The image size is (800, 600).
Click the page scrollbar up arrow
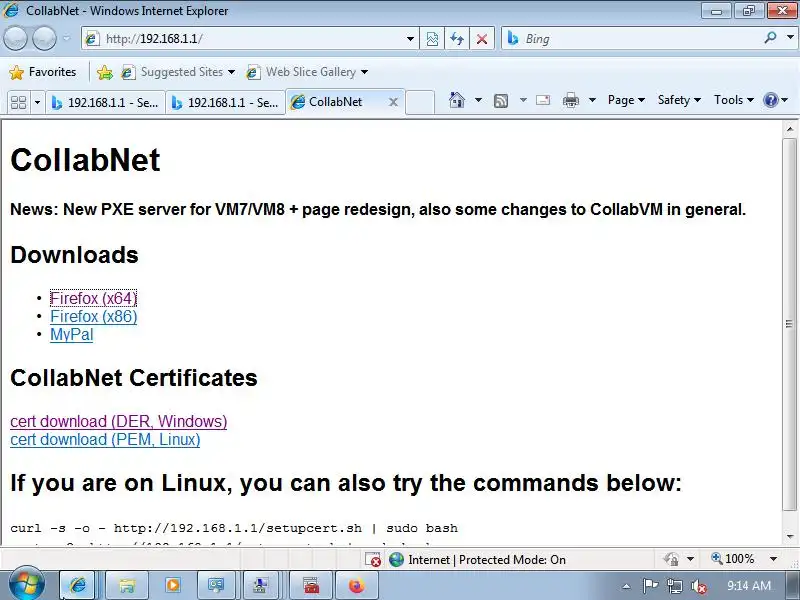[790, 129]
